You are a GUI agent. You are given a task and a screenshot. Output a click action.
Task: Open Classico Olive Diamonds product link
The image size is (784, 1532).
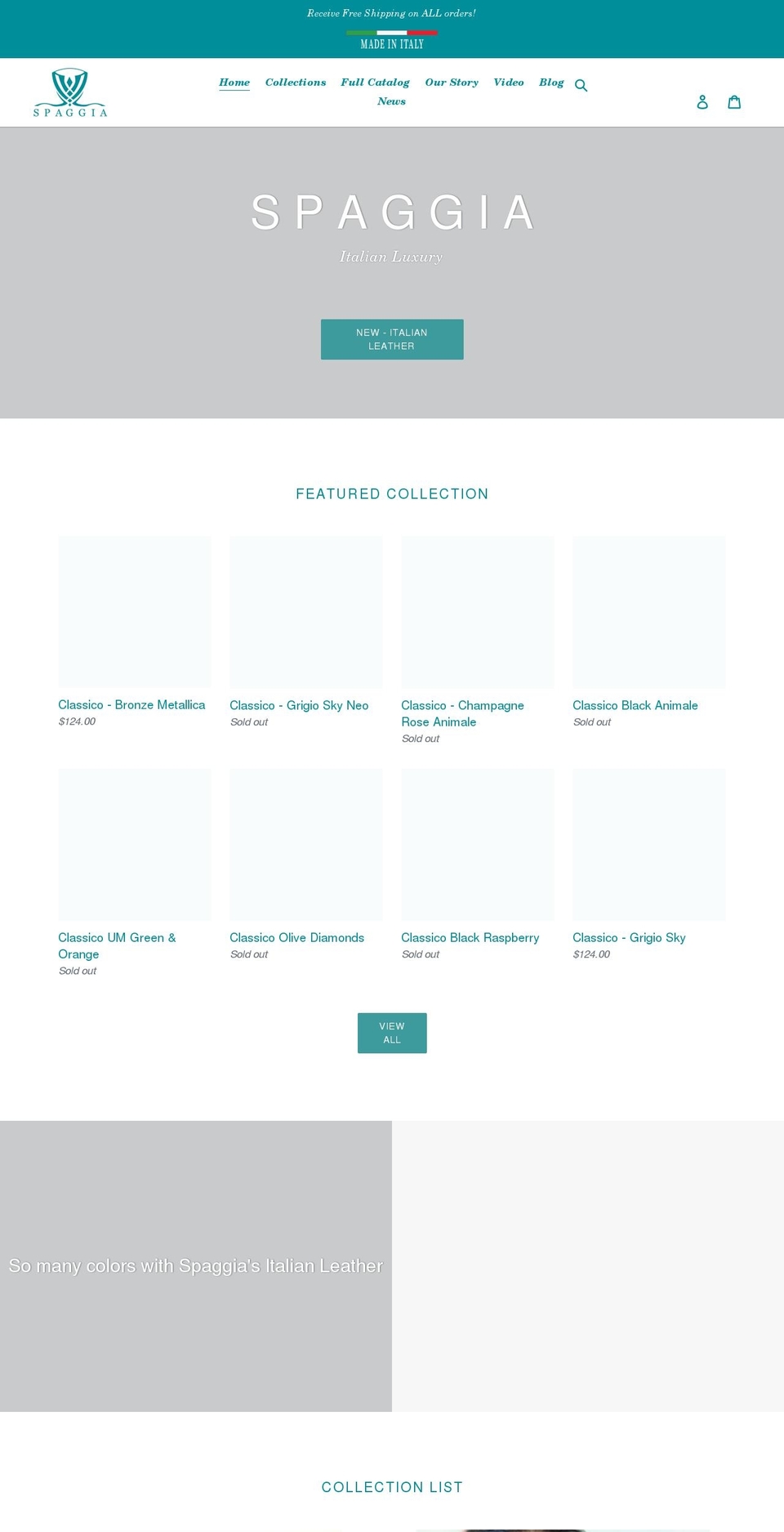297,937
